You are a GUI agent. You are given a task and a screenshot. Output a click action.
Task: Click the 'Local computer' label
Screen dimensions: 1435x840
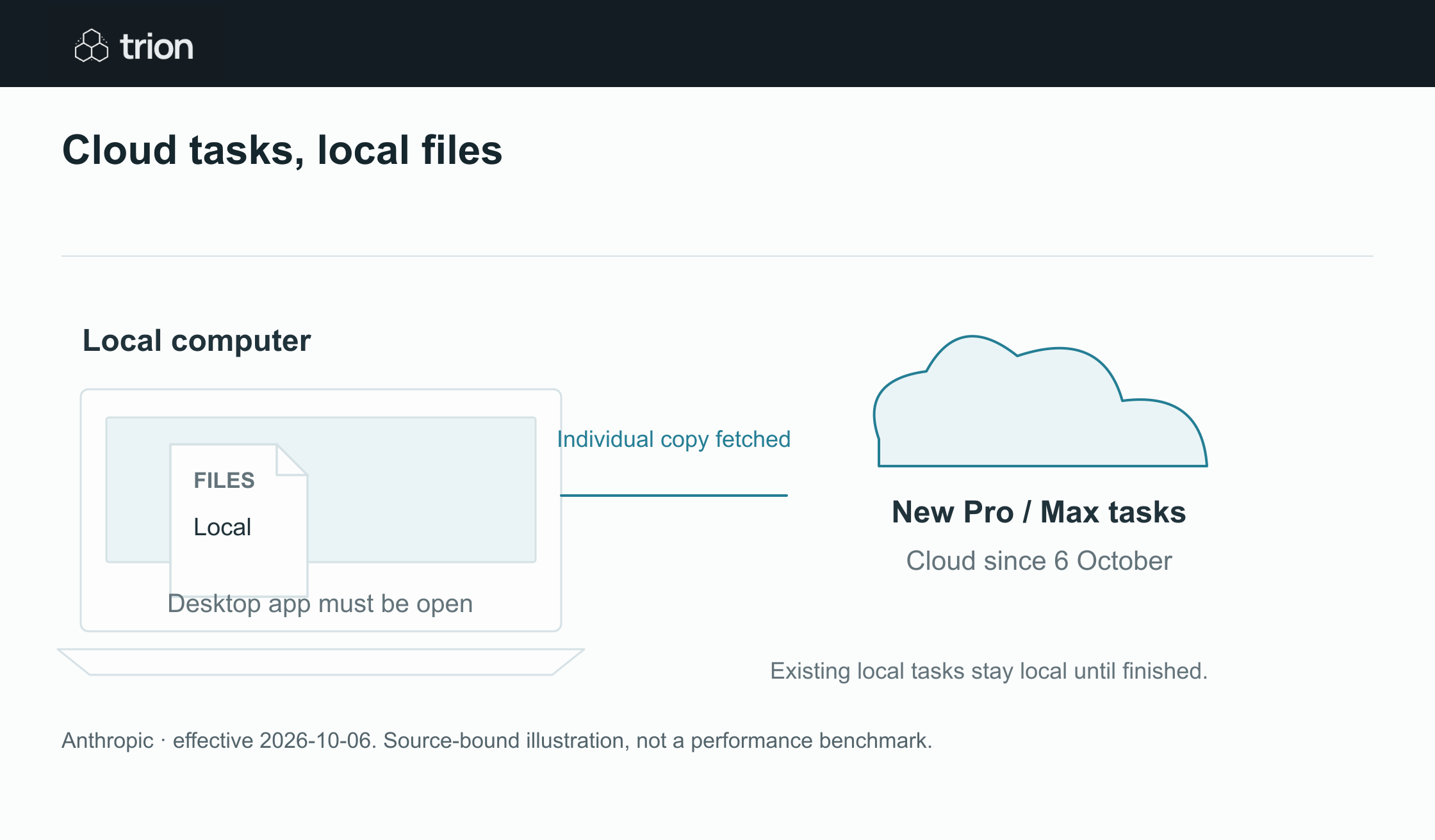(x=197, y=341)
